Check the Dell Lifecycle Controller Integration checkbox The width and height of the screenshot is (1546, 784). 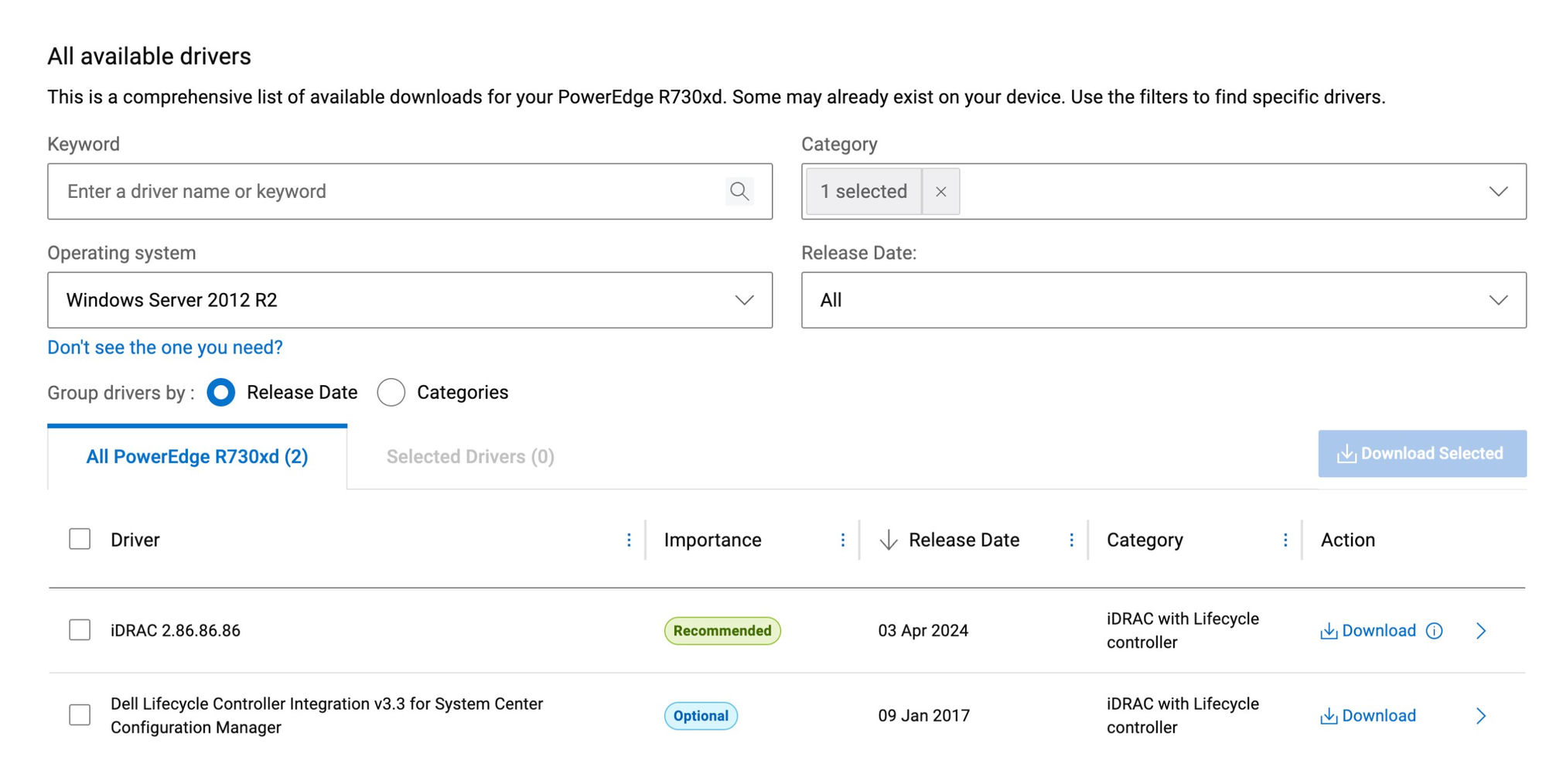click(x=80, y=715)
